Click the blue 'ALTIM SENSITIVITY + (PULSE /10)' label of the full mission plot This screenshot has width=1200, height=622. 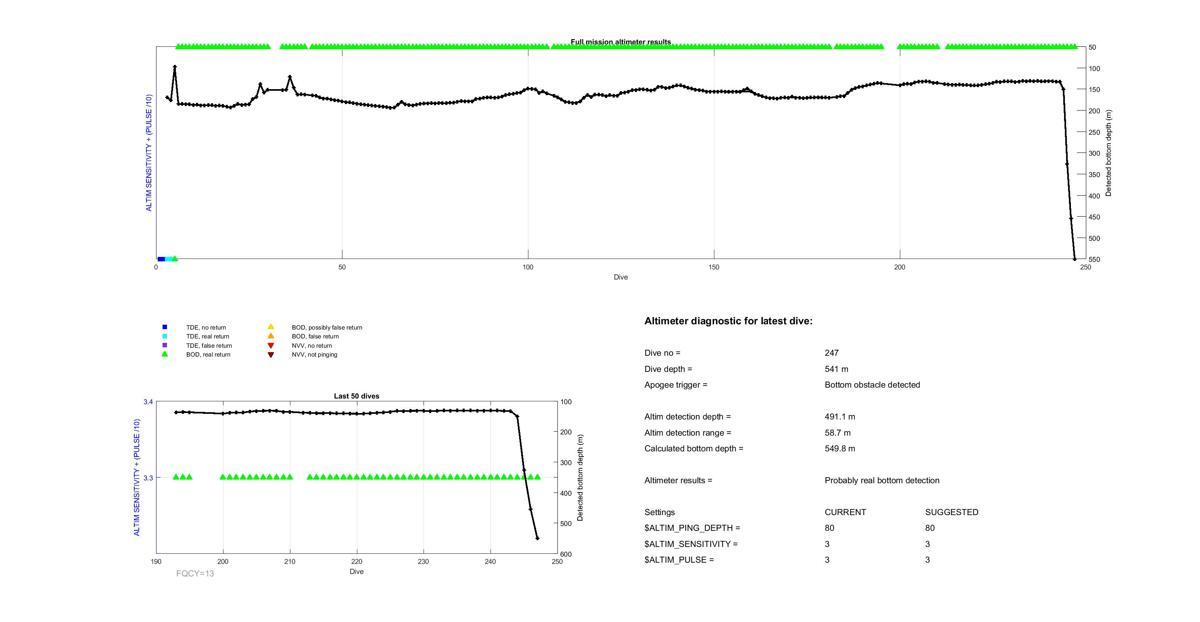(150, 153)
